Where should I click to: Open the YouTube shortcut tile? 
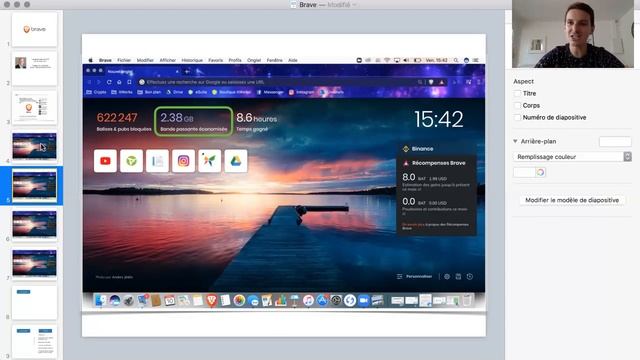coord(105,161)
